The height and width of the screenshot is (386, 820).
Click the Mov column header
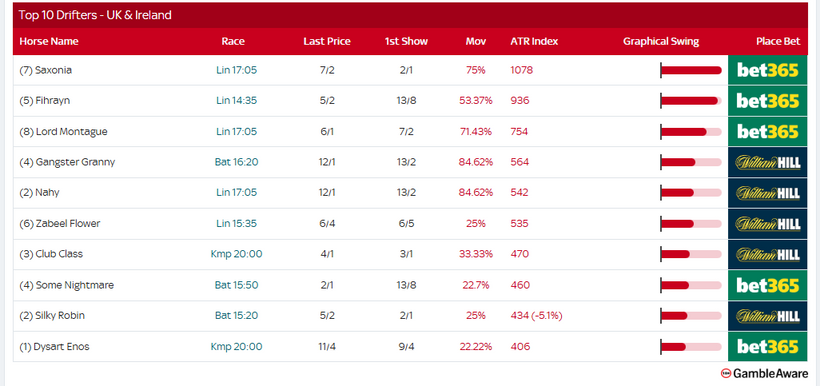(476, 41)
